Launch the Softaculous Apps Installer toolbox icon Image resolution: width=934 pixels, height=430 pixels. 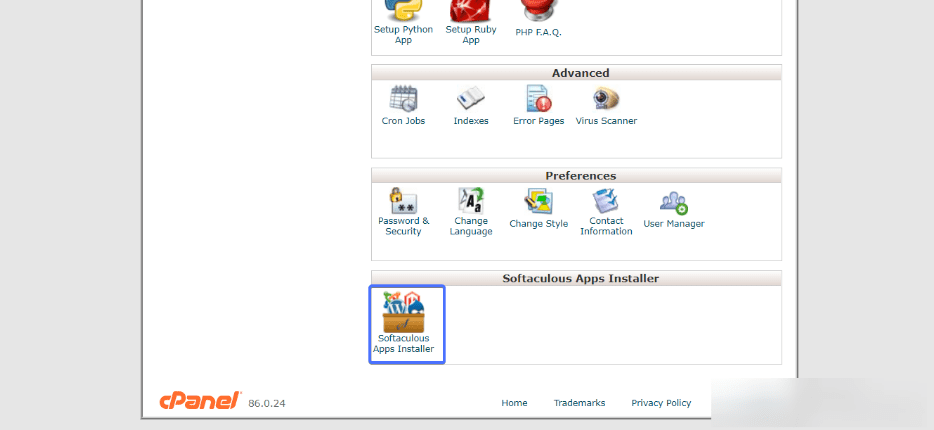[x=403, y=311]
